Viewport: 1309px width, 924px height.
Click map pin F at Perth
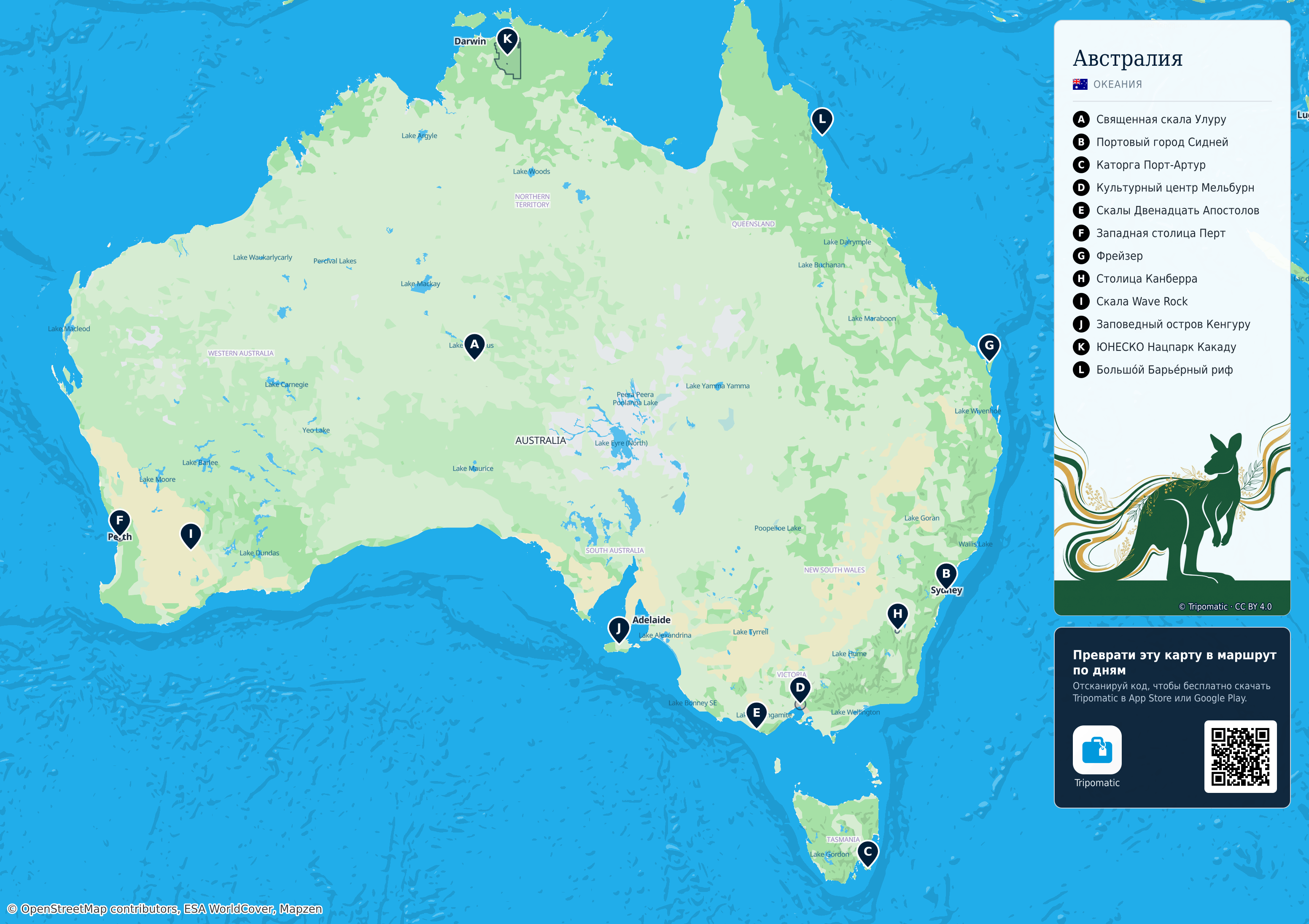[120, 521]
